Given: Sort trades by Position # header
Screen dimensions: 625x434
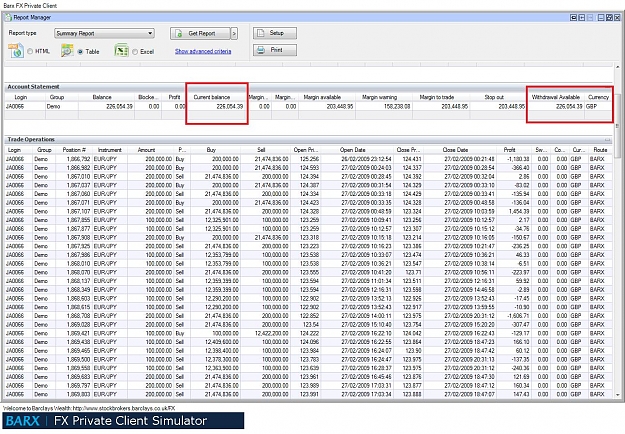Looking at the screenshot, I should coord(74,150).
